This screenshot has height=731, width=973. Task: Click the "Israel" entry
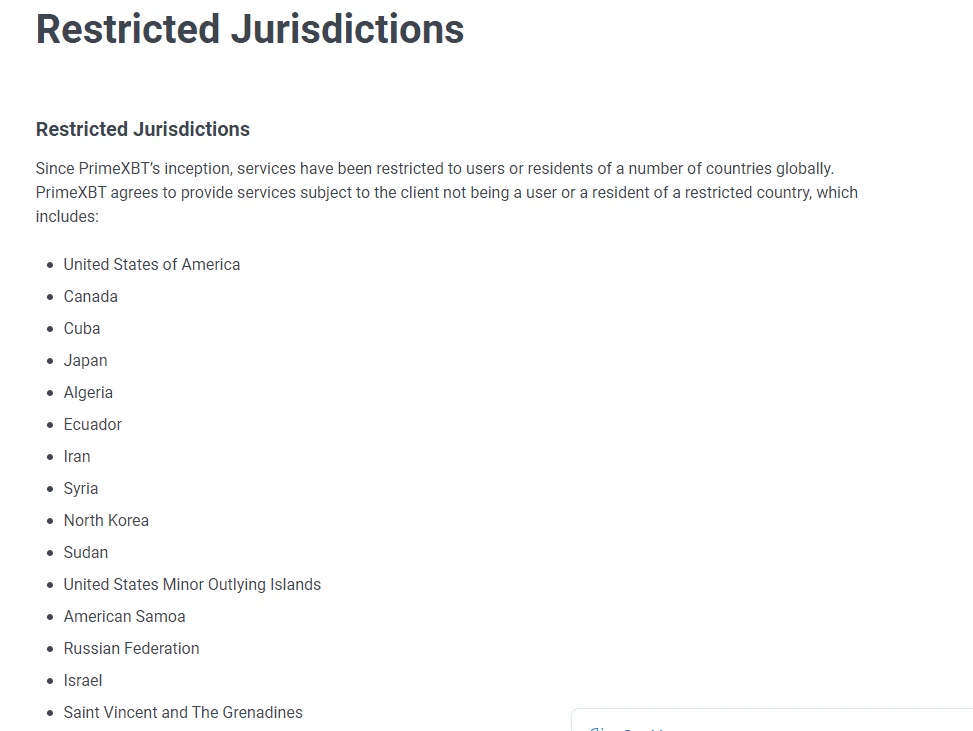pyautogui.click(x=83, y=680)
